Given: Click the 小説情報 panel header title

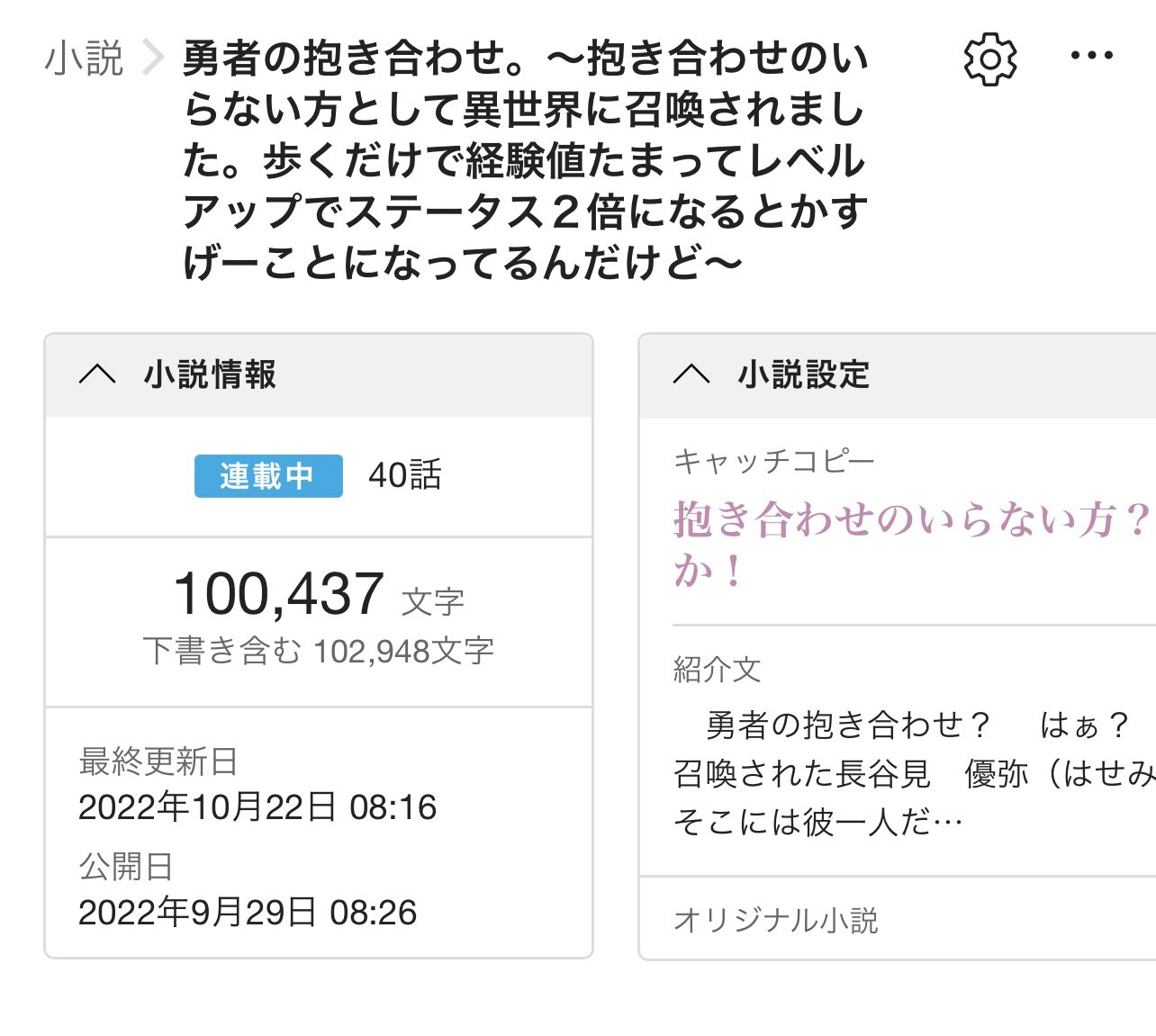Looking at the screenshot, I should pyautogui.click(x=210, y=374).
